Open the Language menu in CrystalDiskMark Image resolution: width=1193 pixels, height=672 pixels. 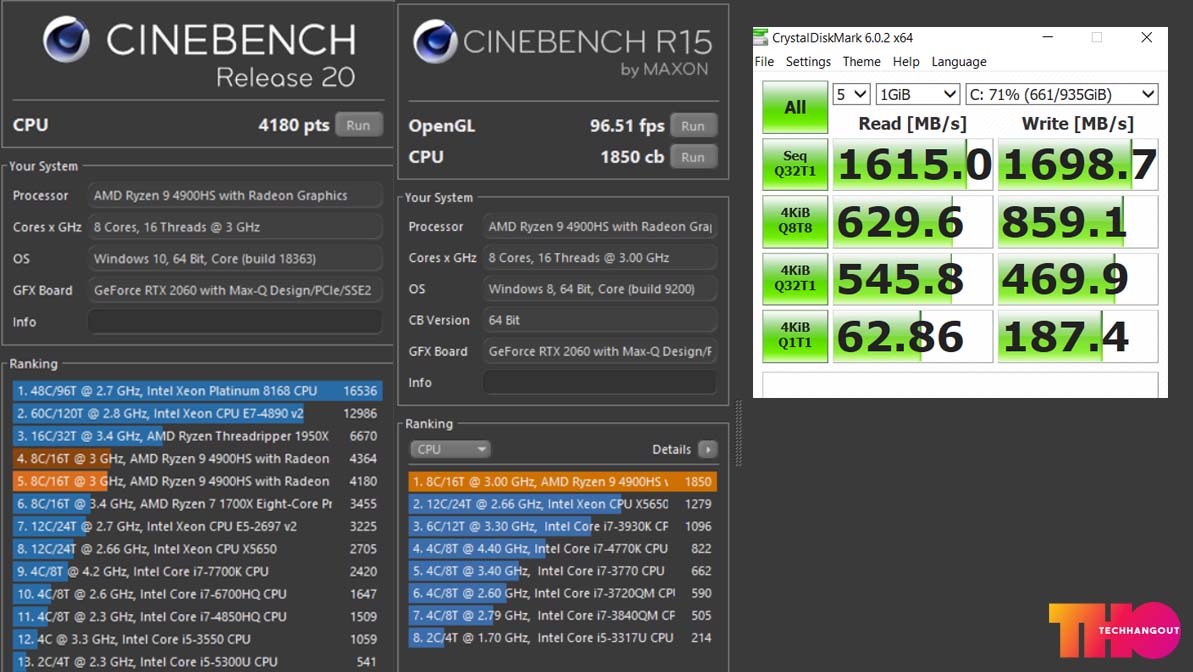pyautogui.click(x=959, y=62)
